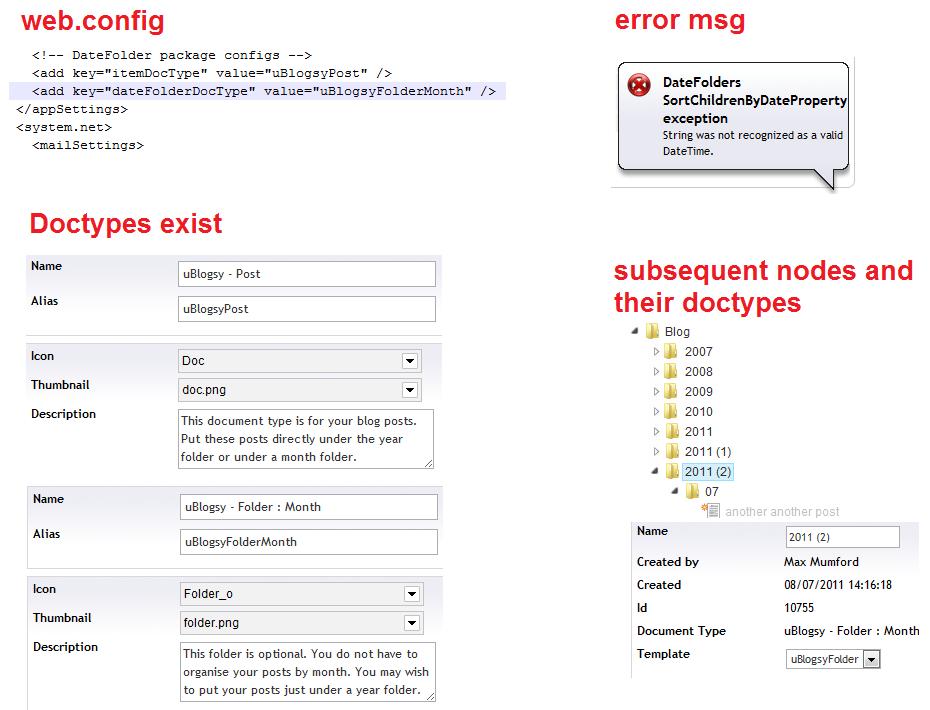Click the Alias field containing uBlogsyPost
This screenshot has width=930, height=710.
(x=306, y=309)
